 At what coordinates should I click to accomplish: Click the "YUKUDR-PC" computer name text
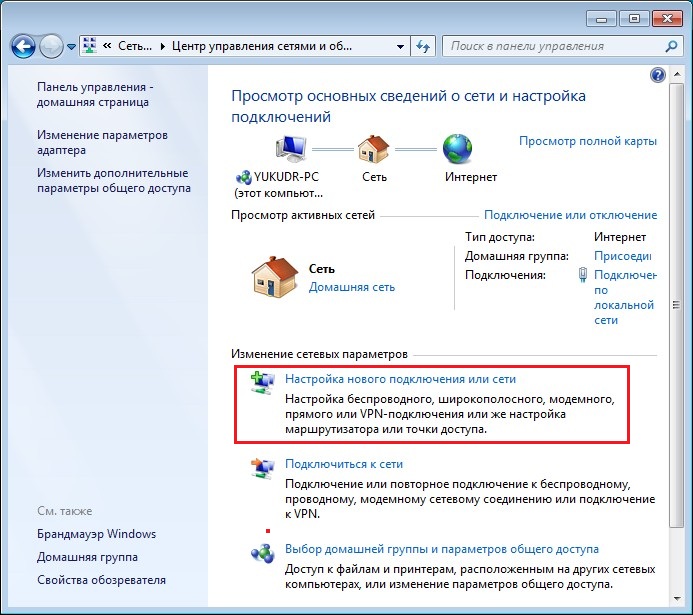[x=286, y=177]
